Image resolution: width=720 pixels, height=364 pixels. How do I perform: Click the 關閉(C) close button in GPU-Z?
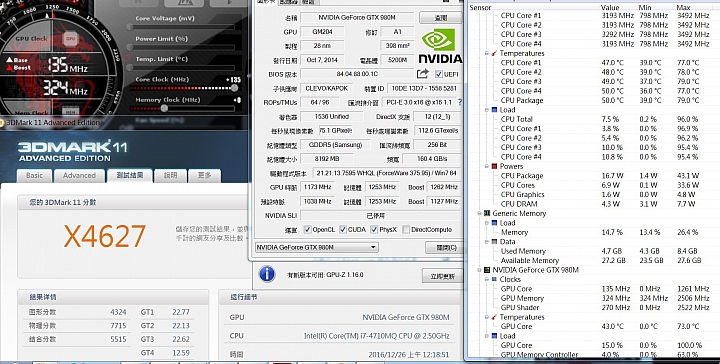444,248
